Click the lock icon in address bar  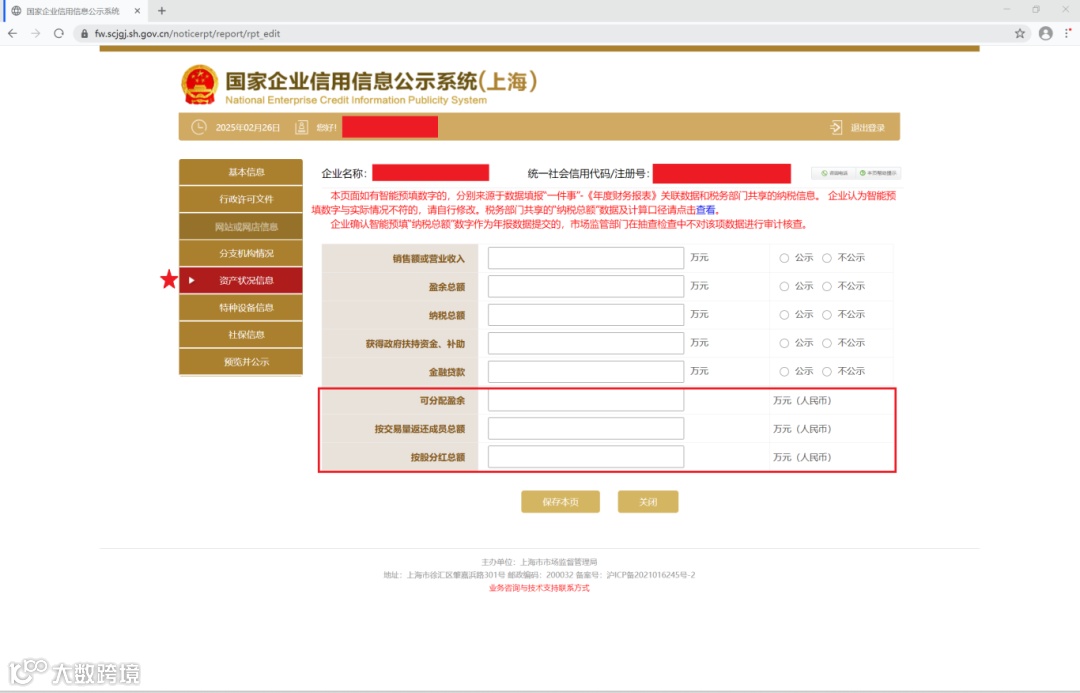(85, 33)
